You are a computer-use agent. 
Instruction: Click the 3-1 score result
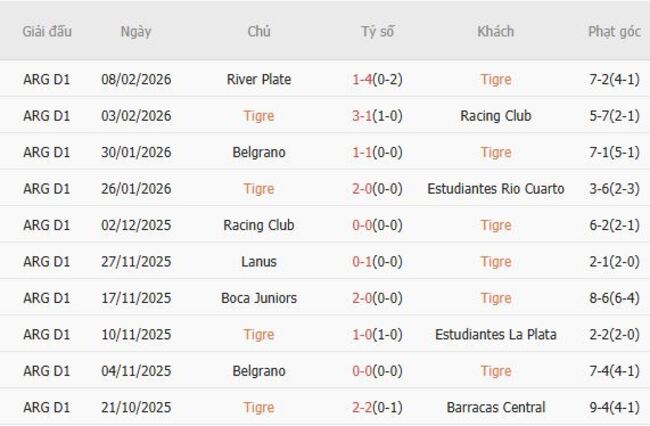tap(362, 116)
